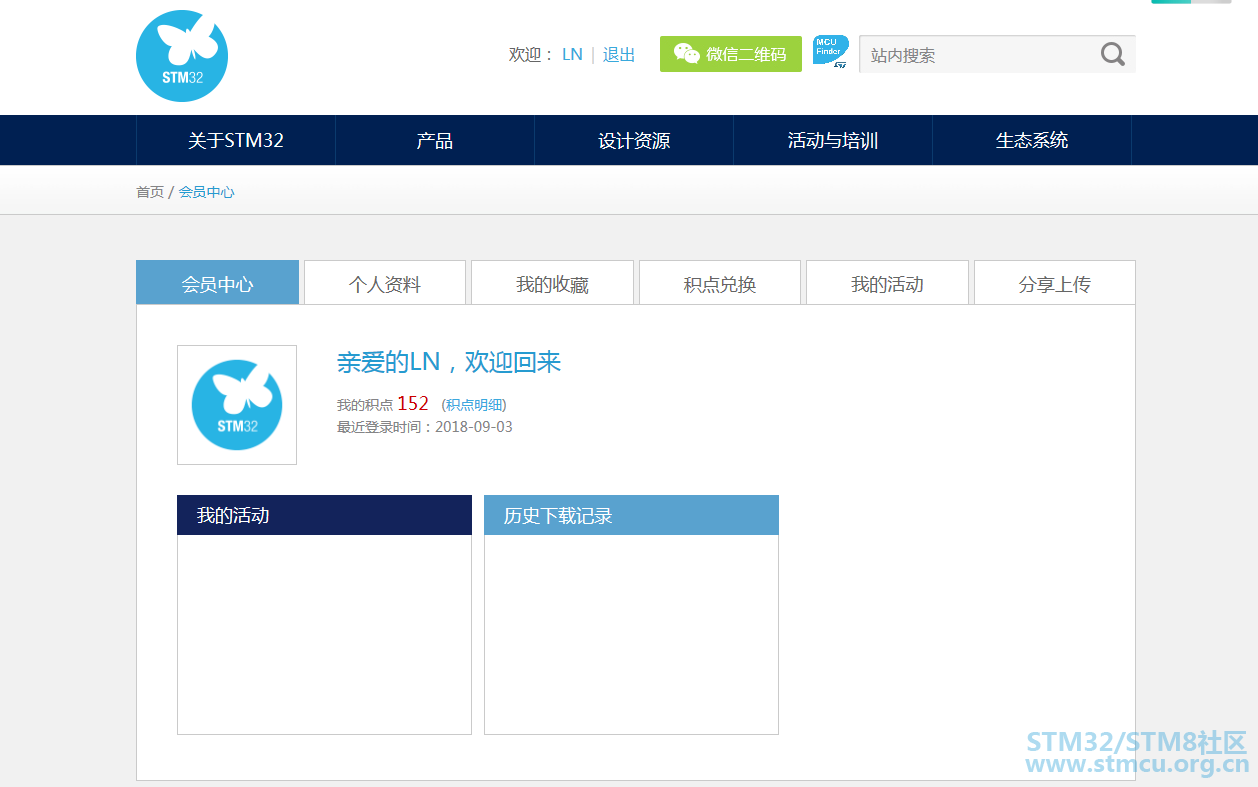The width and height of the screenshot is (1258, 787).
Task: Click the LN username link
Action: 572,55
